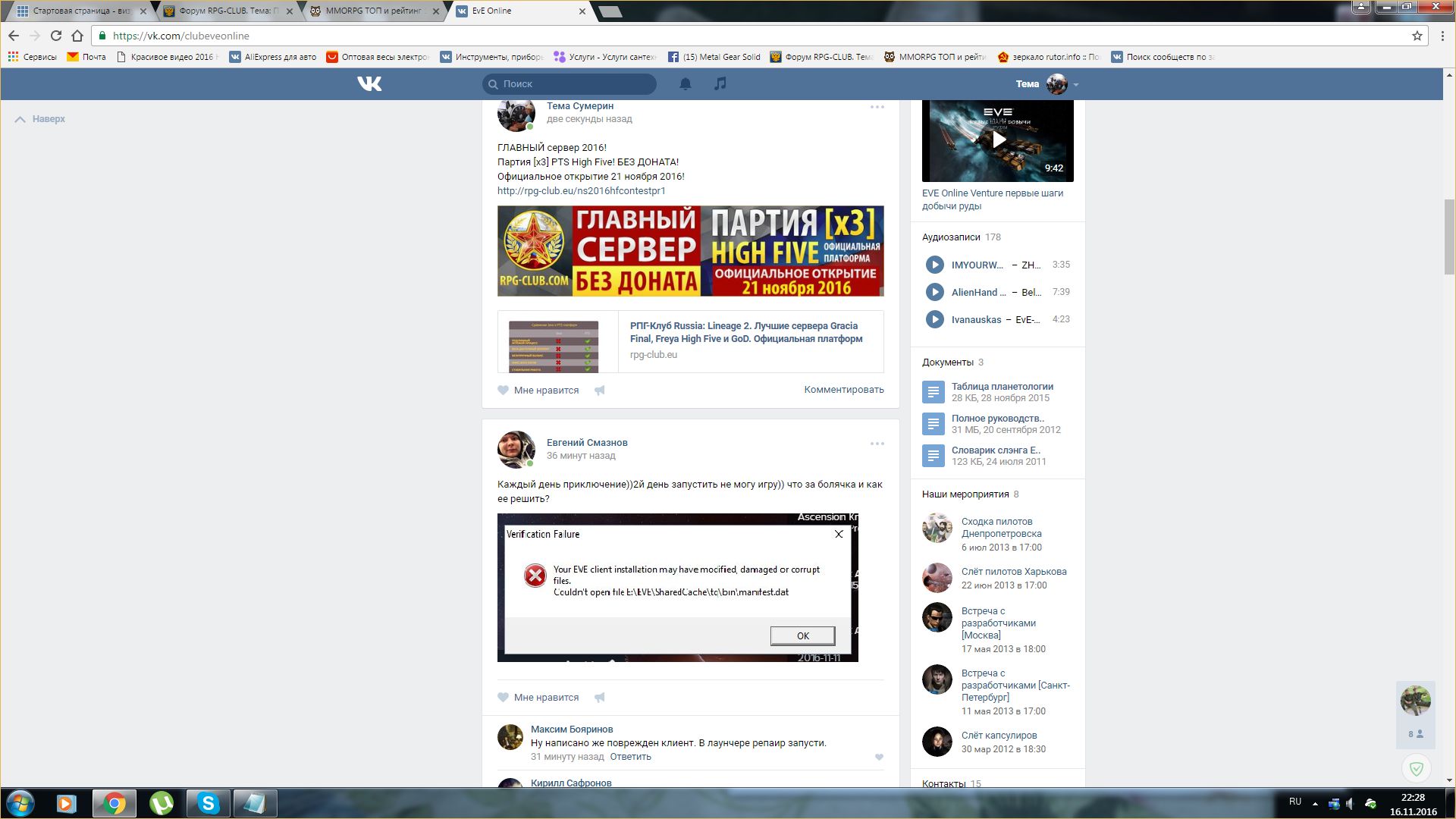Open VK notifications bell
Image resolution: width=1456 pixels, height=819 pixels.
click(x=686, y=83)
